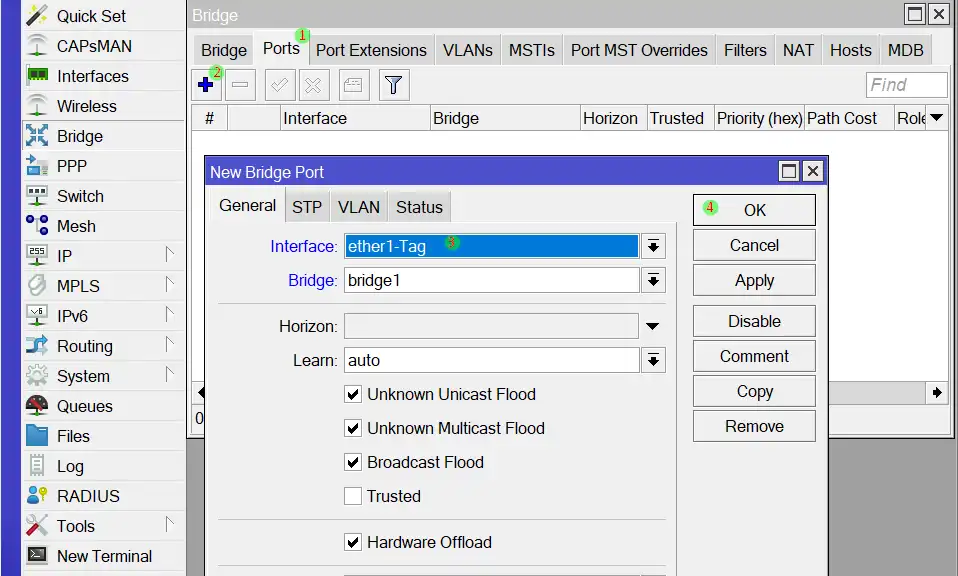This screenshot has width=958, height=576.
Task: Open Files in the sidebar
Action: [x=73, y=436]
